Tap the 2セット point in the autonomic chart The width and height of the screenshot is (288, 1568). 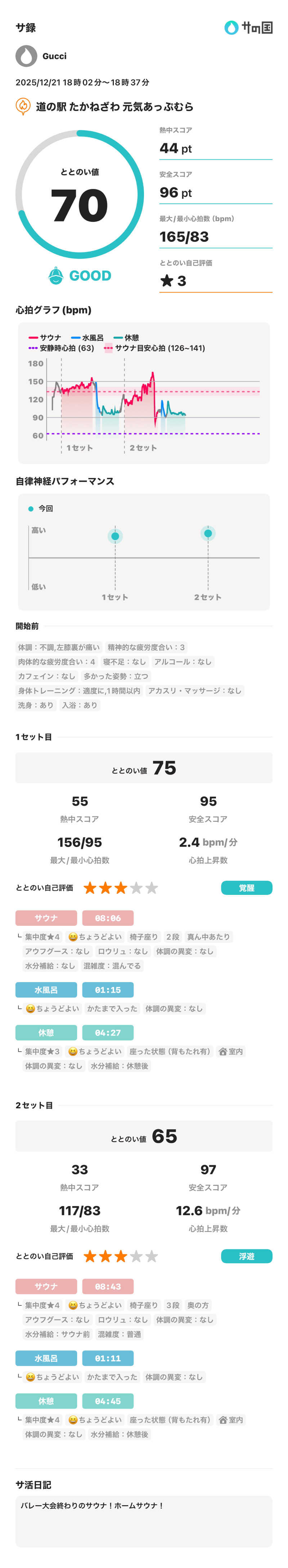tap(208, 534)
